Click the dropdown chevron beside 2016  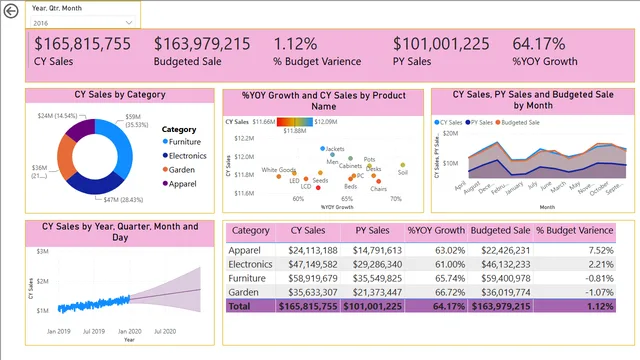tap(129, 22)
